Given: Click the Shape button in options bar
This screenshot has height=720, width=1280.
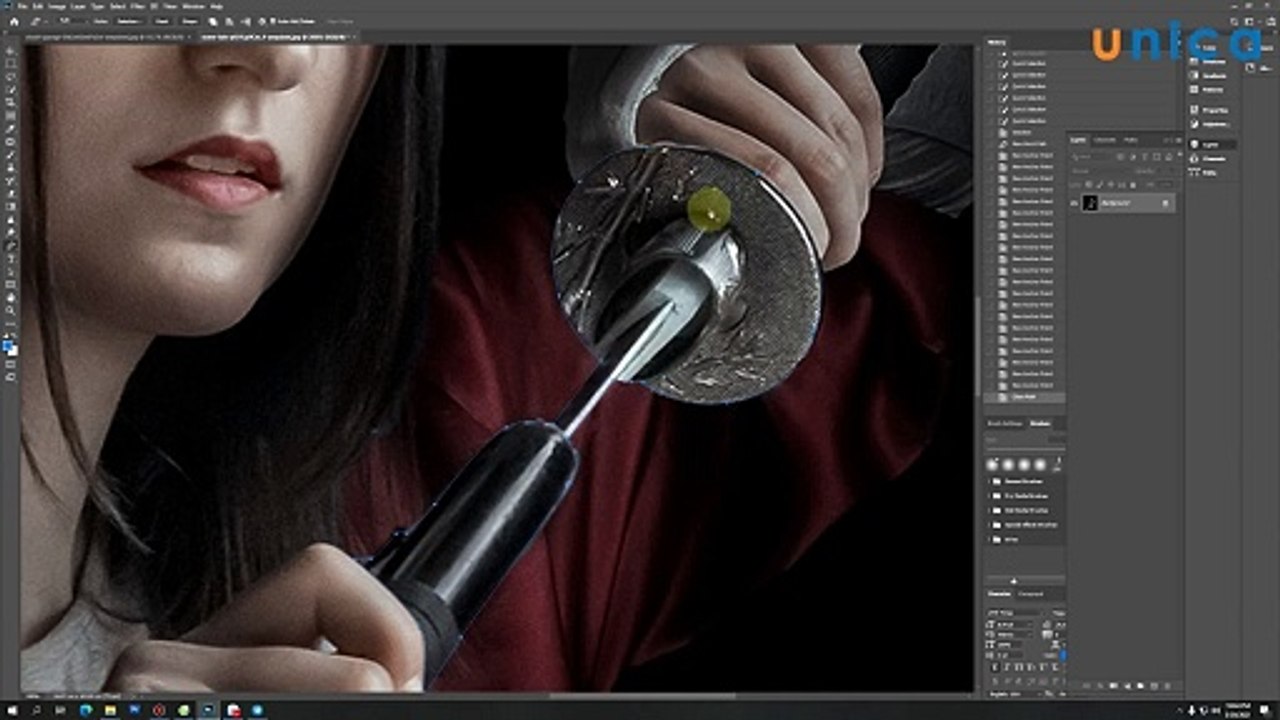Looking at the screenshot, I should pos(190,21).
